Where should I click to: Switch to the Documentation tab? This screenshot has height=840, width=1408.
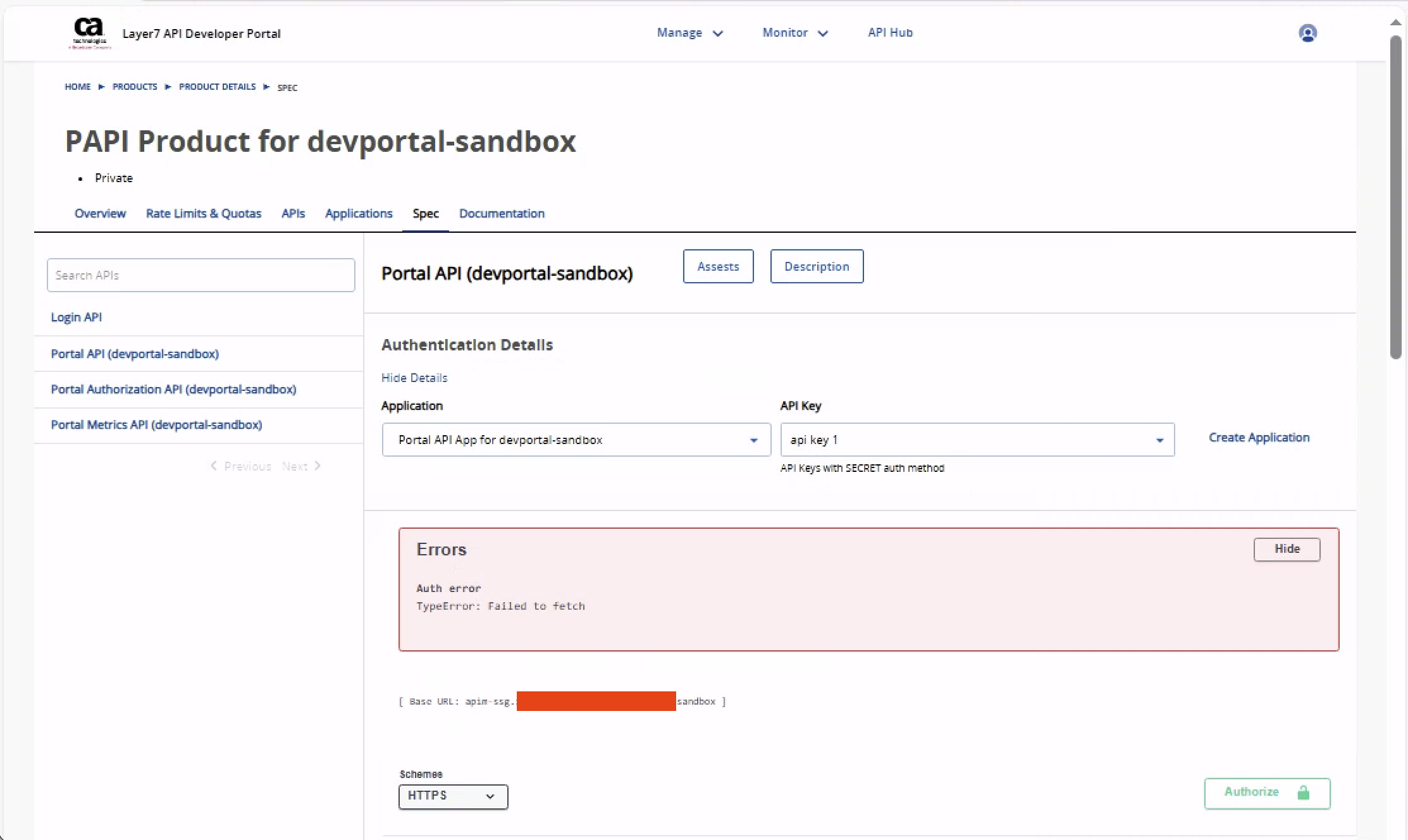[x=502, y=214]
